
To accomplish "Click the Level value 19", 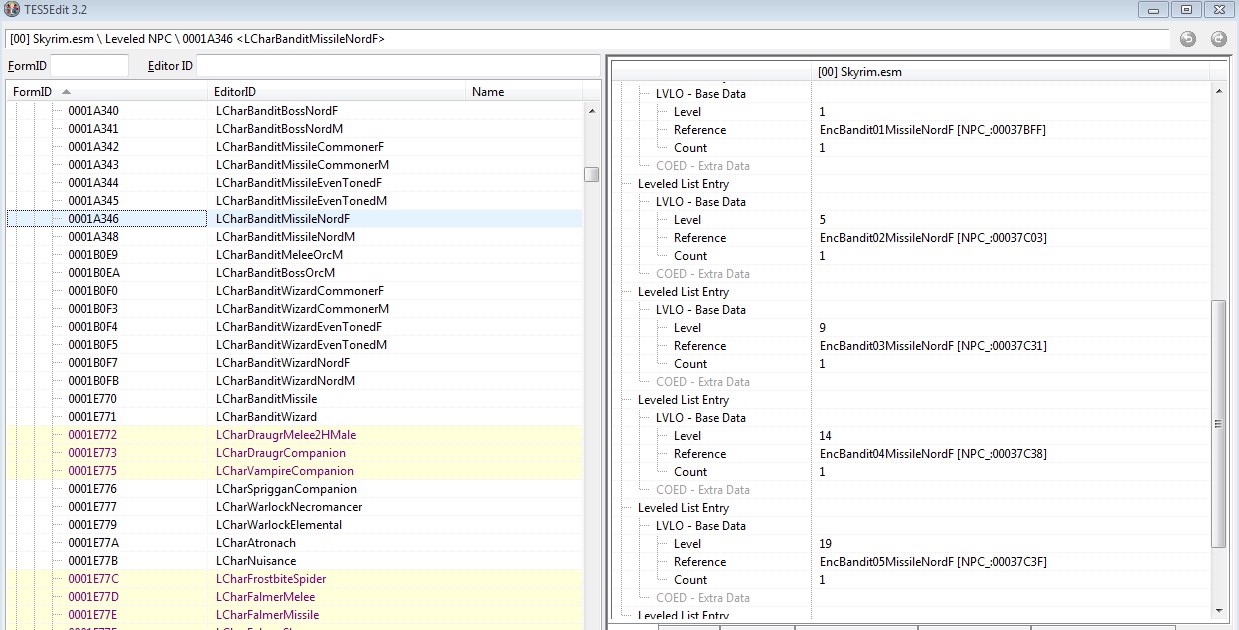I will pos(825,544).
